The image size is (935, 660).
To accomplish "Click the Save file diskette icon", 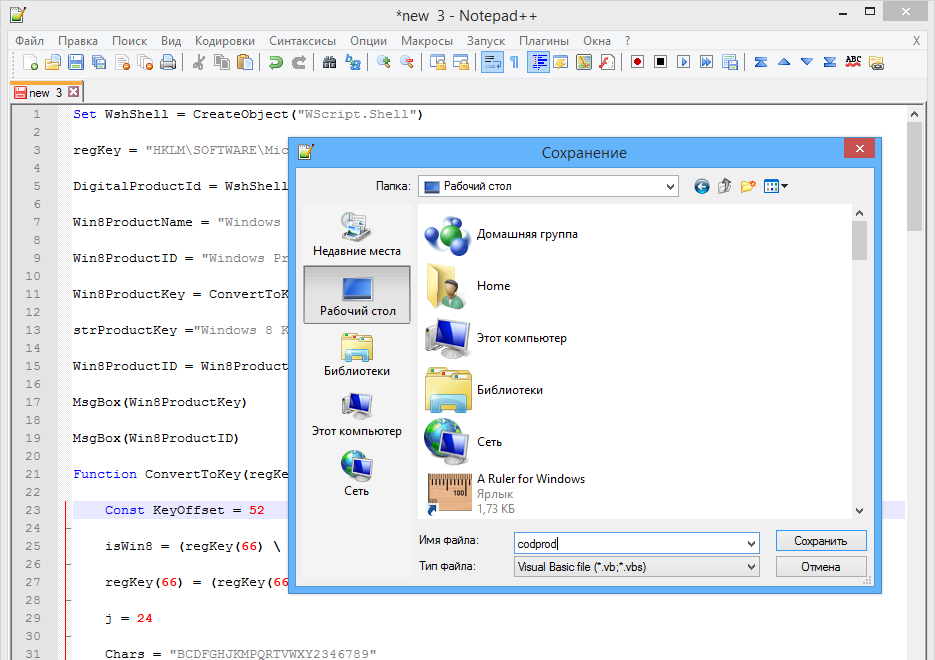I will click(76, 62).
